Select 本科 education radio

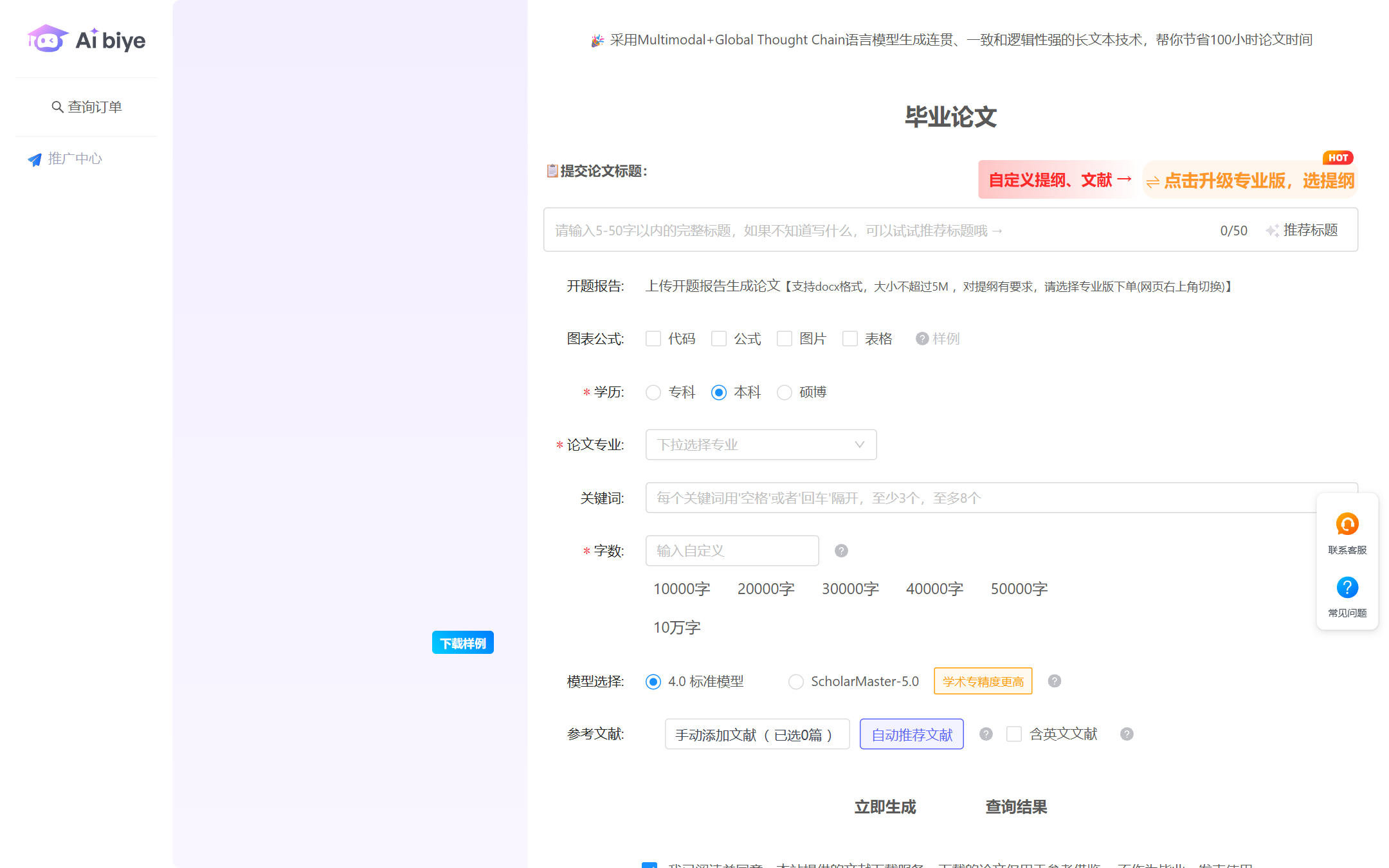click(x=719, y=392)
